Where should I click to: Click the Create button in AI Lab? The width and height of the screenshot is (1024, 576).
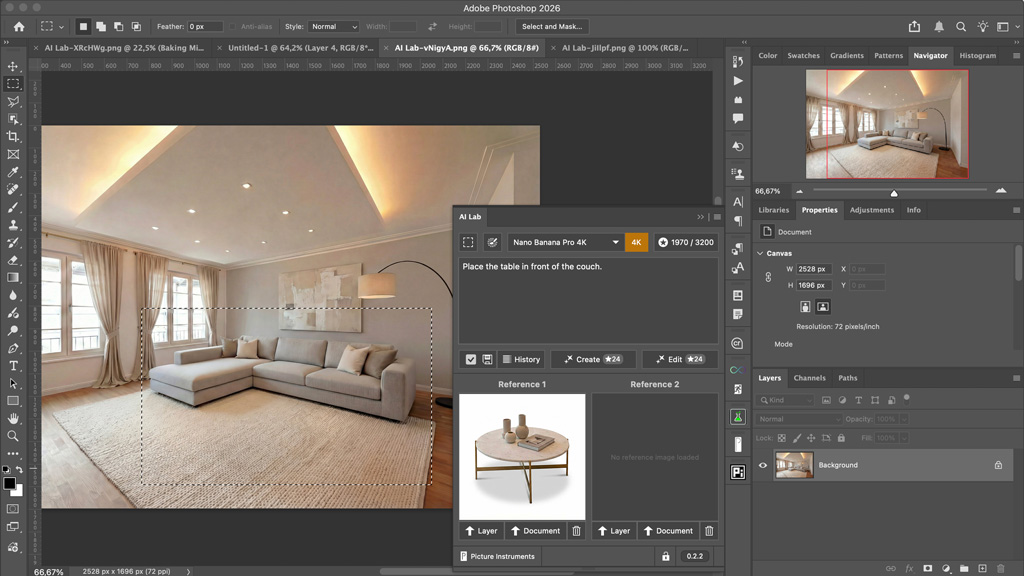coord(593,359)
